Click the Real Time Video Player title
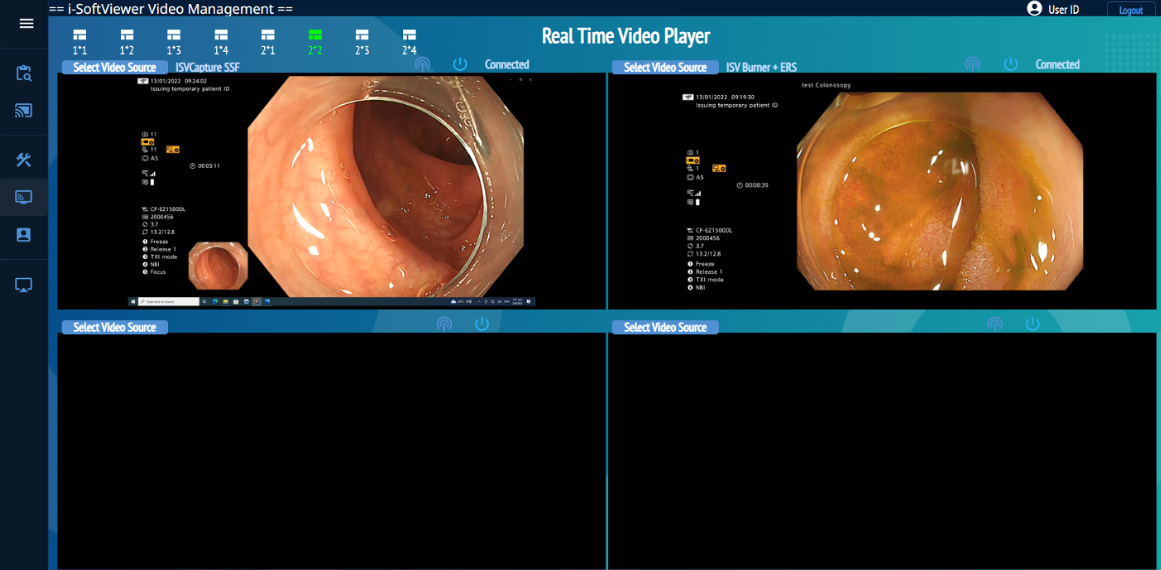This screenshot has height=570, width=1161. [x=626, y=36]
